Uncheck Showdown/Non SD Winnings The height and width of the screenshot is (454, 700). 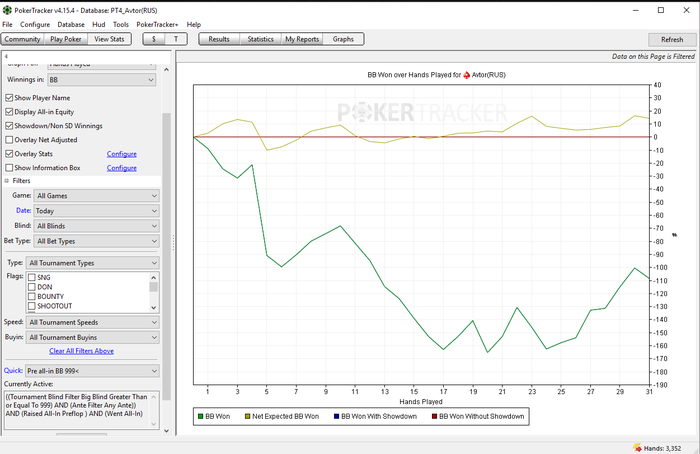9,126
